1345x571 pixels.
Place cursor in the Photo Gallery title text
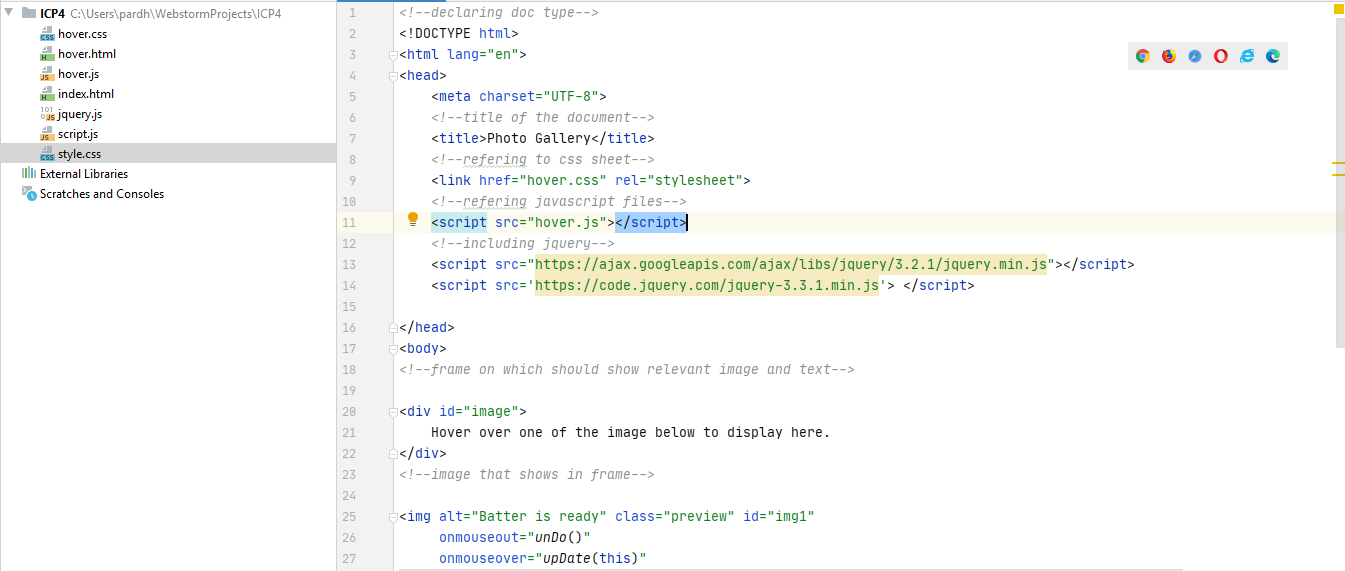pyautogui.click(x=539, y=138)
